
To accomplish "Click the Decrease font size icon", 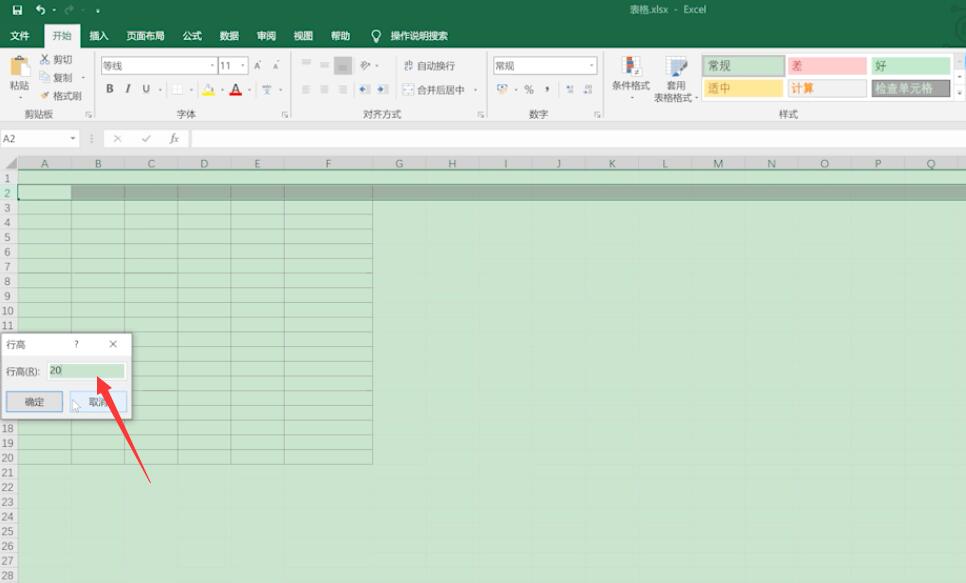I will (276, 65).
